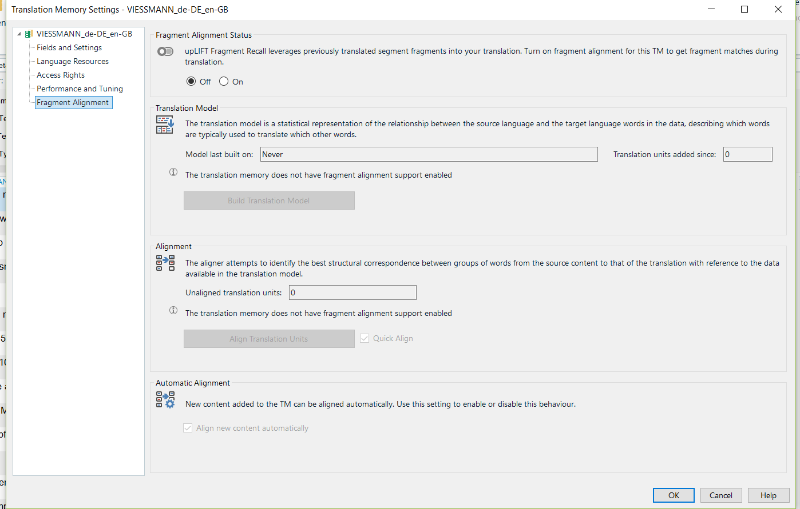Open Access Rights page
Screen dimensions: 800x509
coord(60,75)
